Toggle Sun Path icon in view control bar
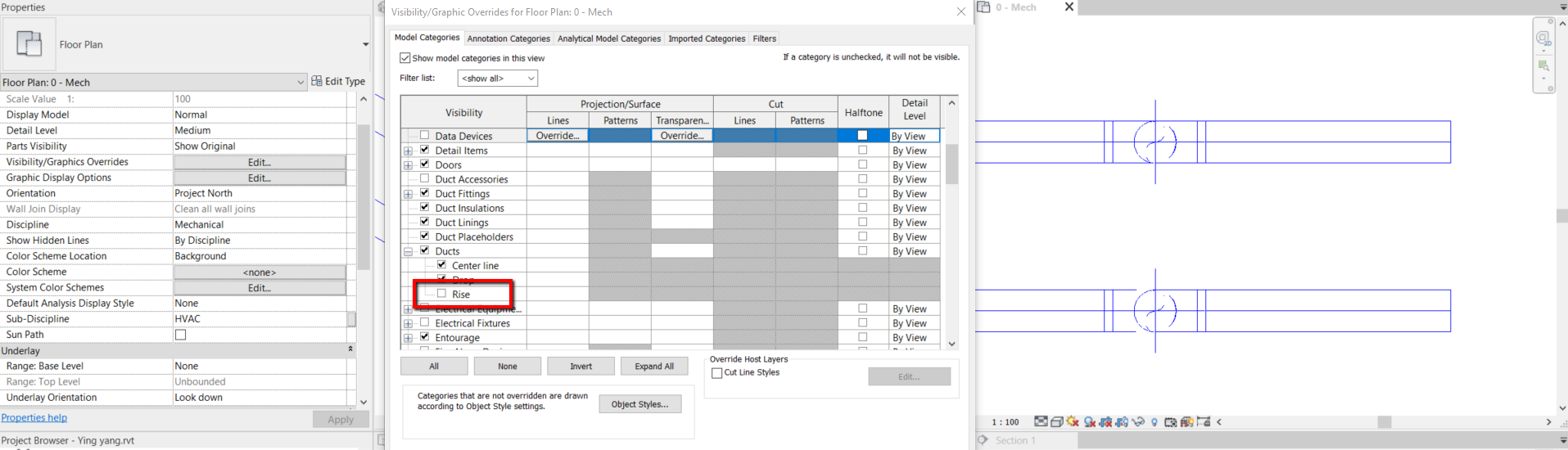Viewport: 1568px width, 450px height. point(1073,421)
